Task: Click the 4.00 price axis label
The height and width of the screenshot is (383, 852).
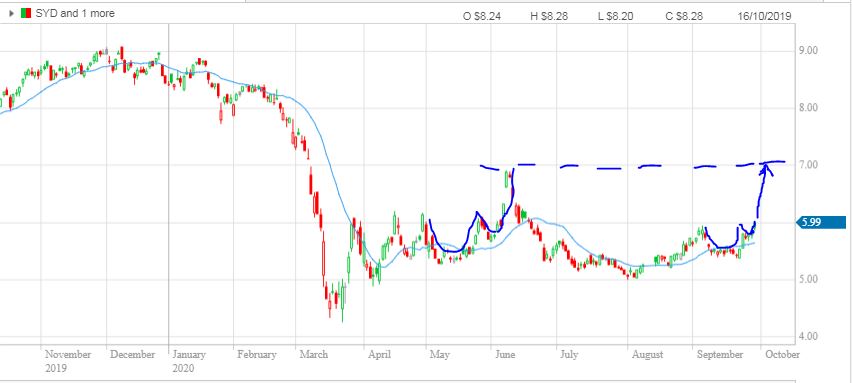Action: point(810,336)
